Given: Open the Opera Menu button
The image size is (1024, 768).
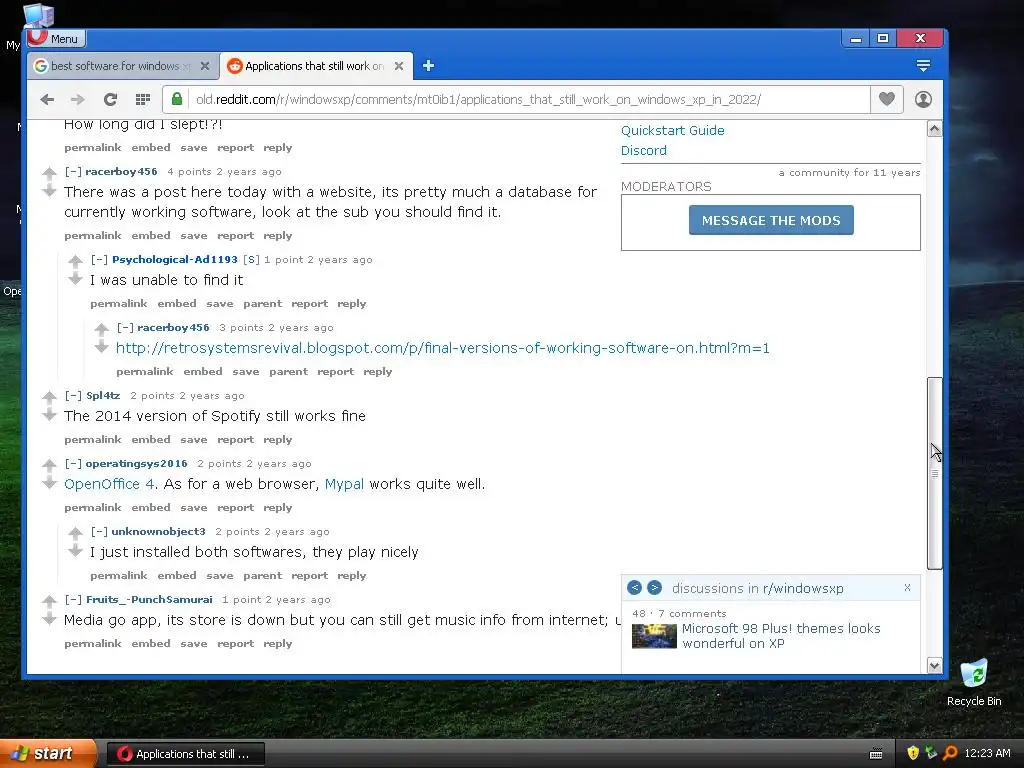Looking at the screenshot, I should (x=57, y=39).
